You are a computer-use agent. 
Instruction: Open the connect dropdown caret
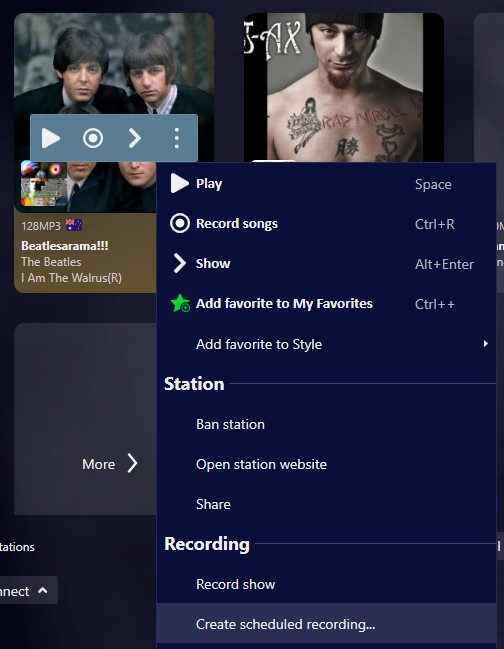tap(43, 590)
